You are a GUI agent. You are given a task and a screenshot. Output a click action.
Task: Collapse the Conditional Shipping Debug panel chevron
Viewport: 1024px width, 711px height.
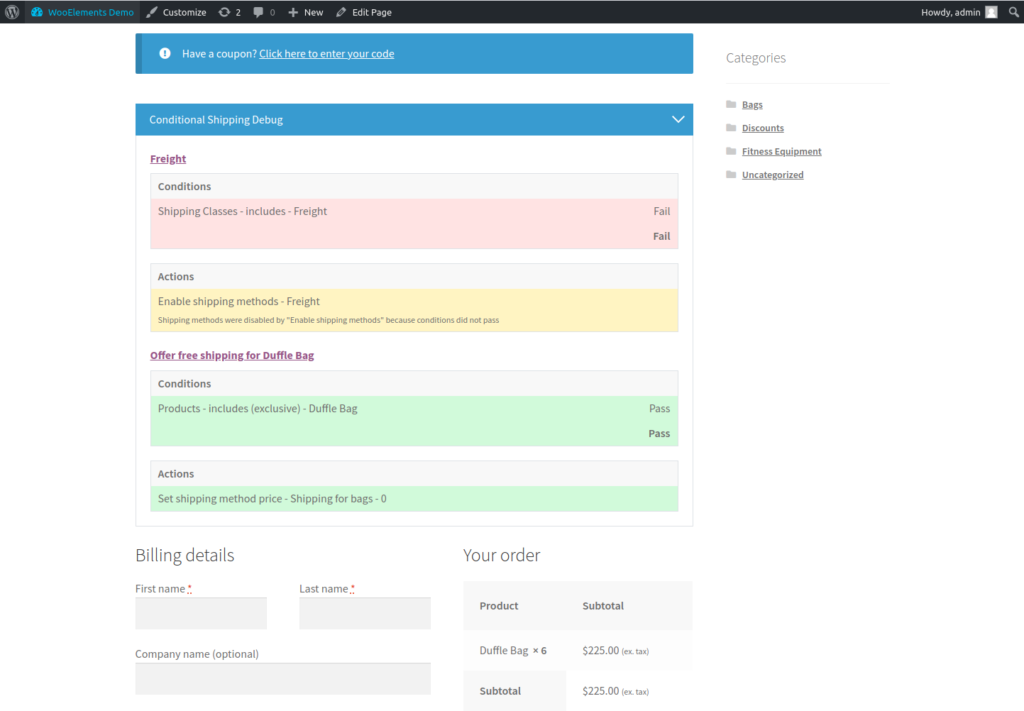pyautogui.click(x=678, y=118)
